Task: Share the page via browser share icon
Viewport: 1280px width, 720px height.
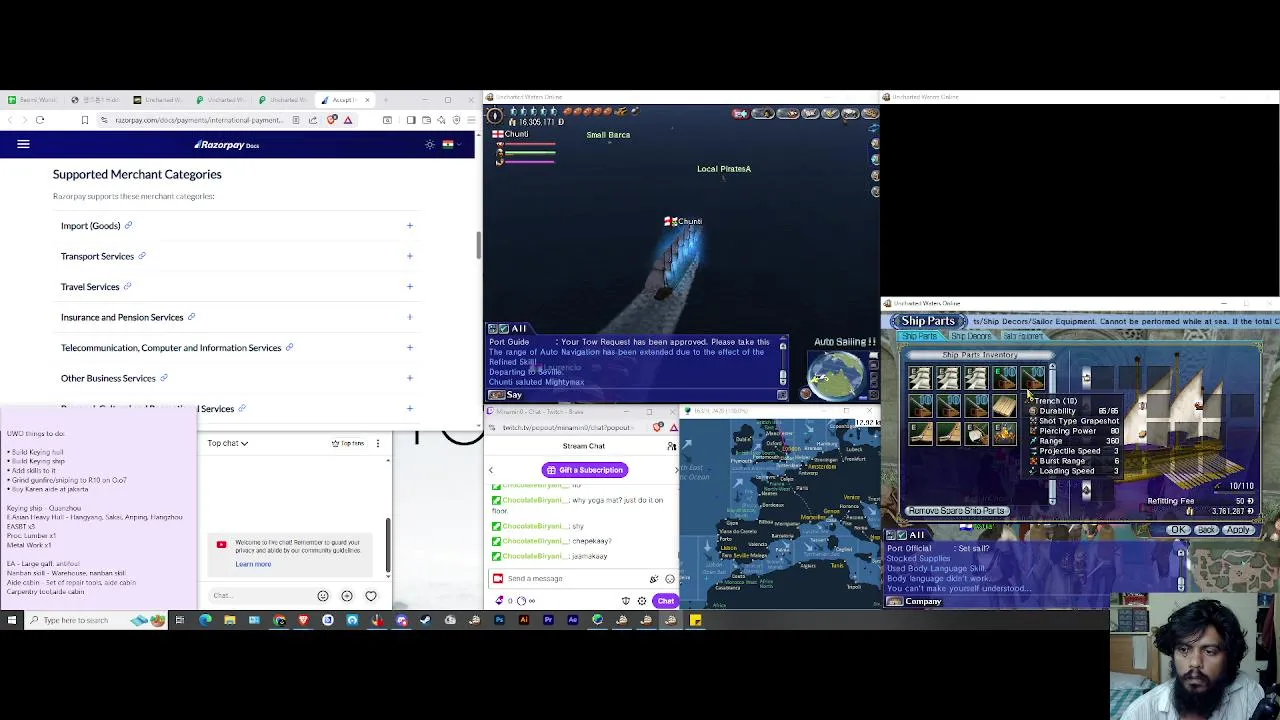Action: pos(313,120)
